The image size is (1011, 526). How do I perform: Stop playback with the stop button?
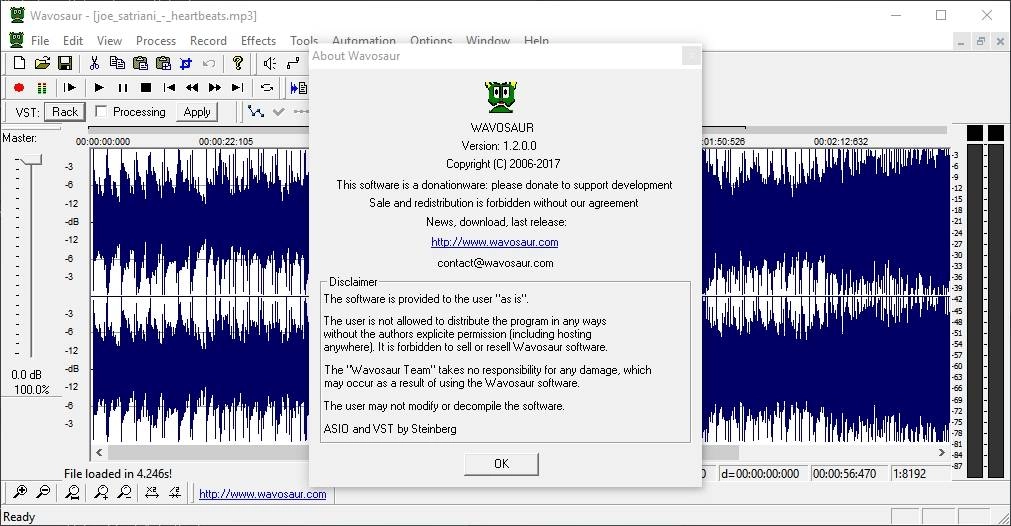click(146, 87)
